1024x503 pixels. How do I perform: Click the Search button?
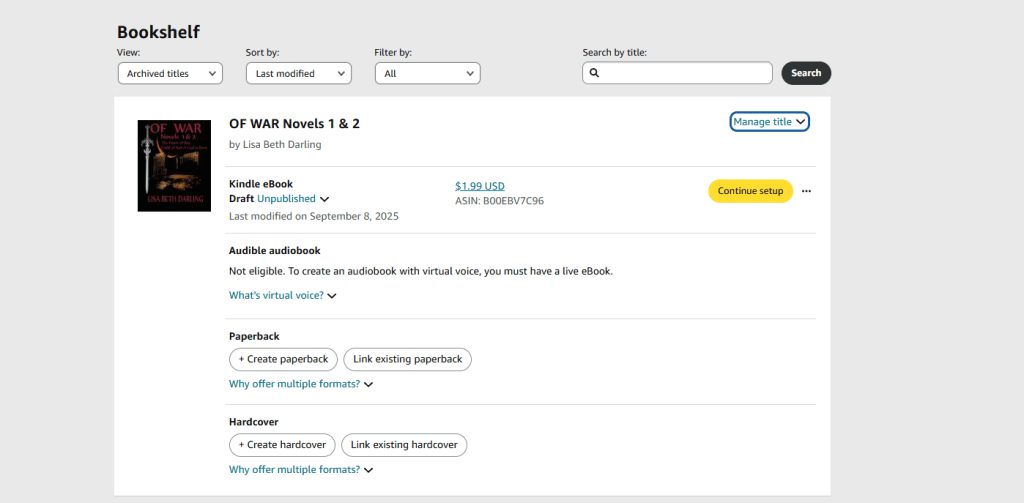click(805, 73)
